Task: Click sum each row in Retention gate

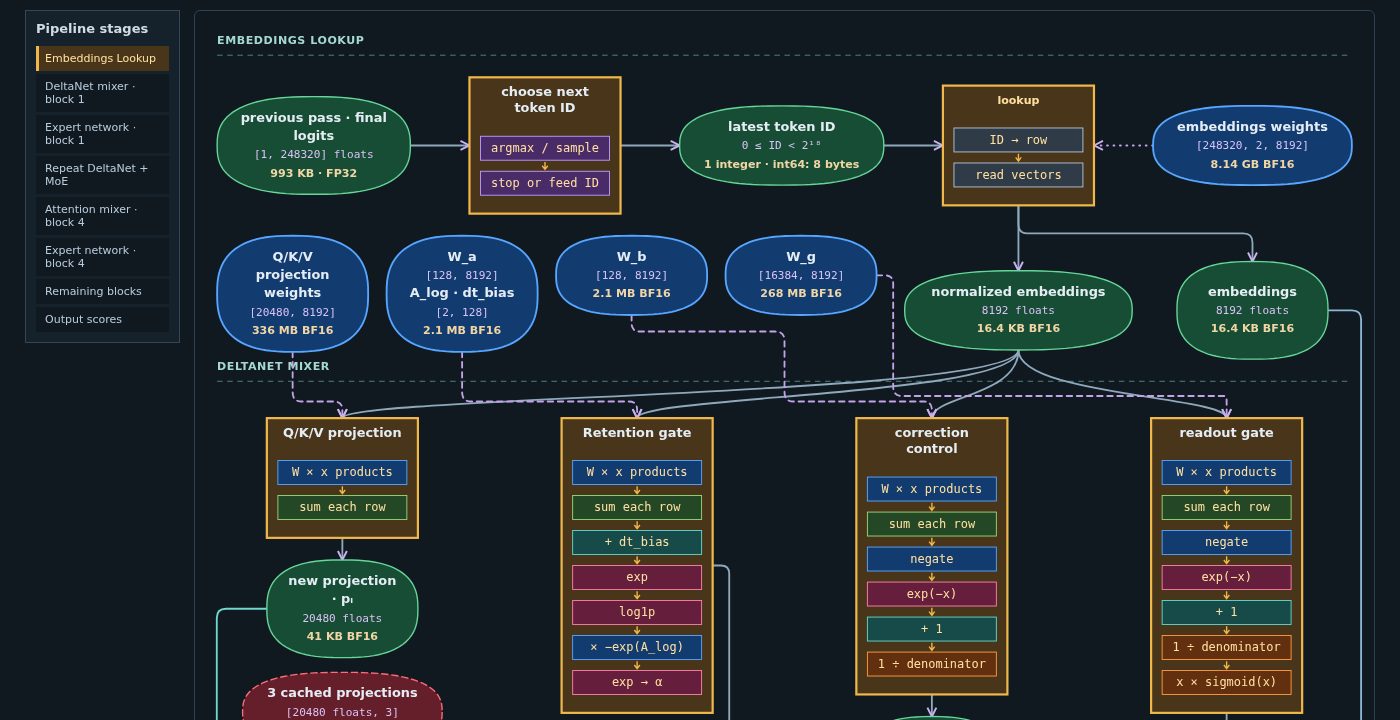Action: point(637,507)
